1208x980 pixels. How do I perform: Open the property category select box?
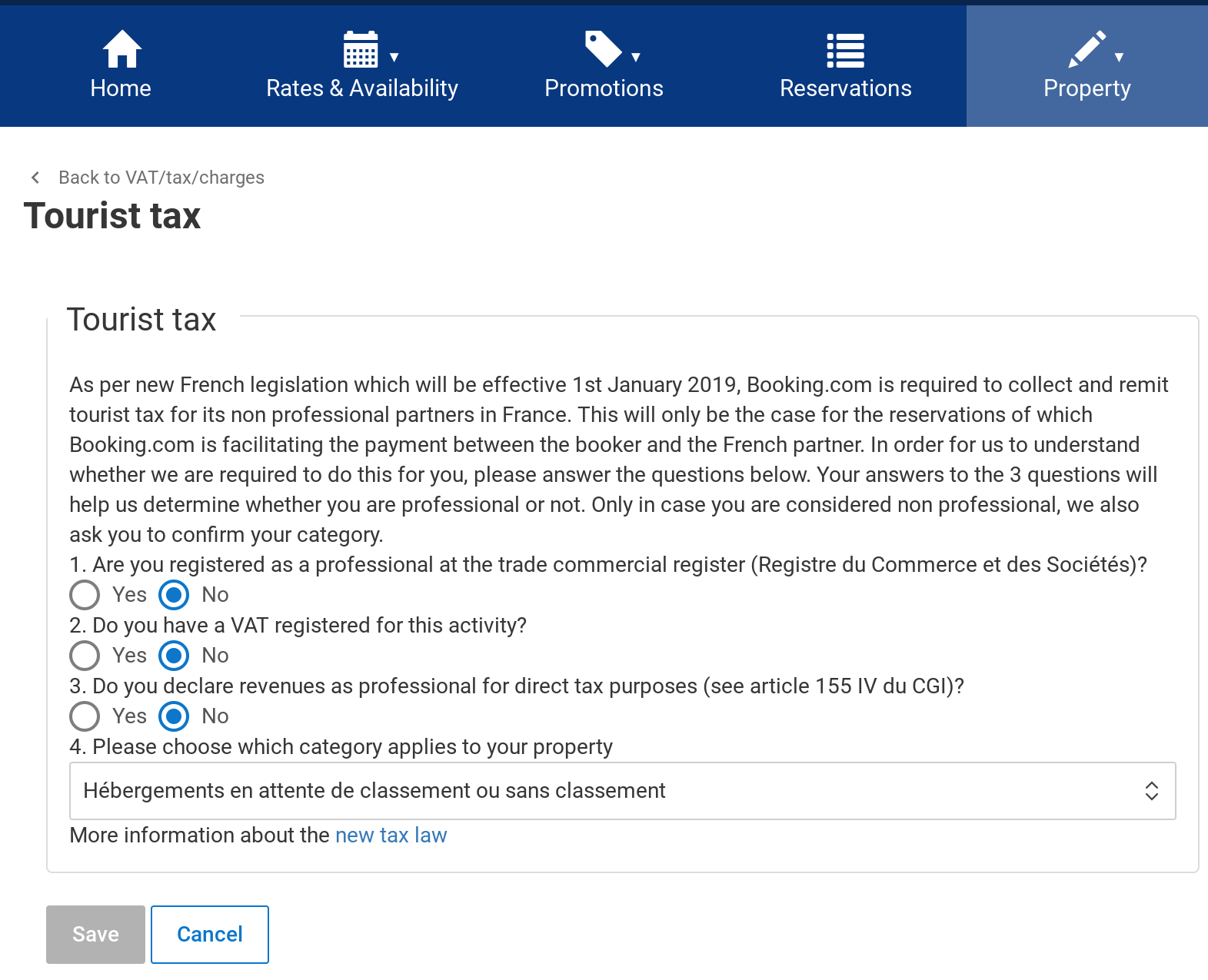pos(623,791)
